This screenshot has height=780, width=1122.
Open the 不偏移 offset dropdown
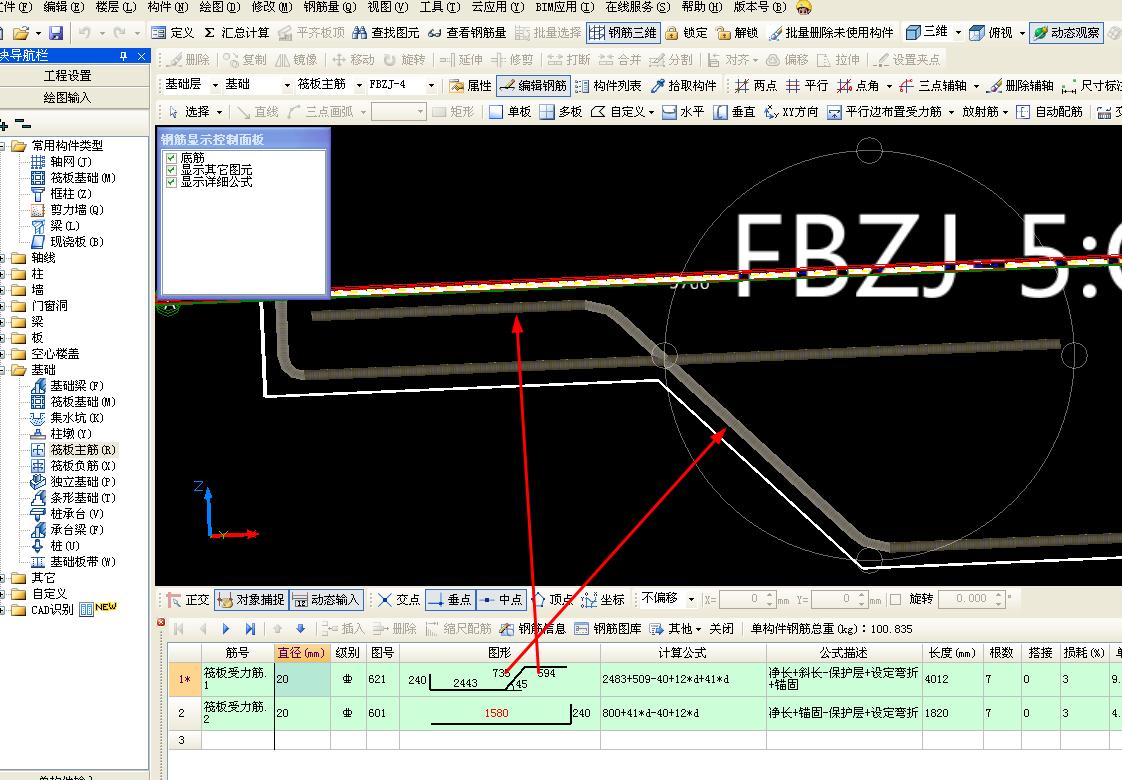pyautogui.click(x=691, y=599)
